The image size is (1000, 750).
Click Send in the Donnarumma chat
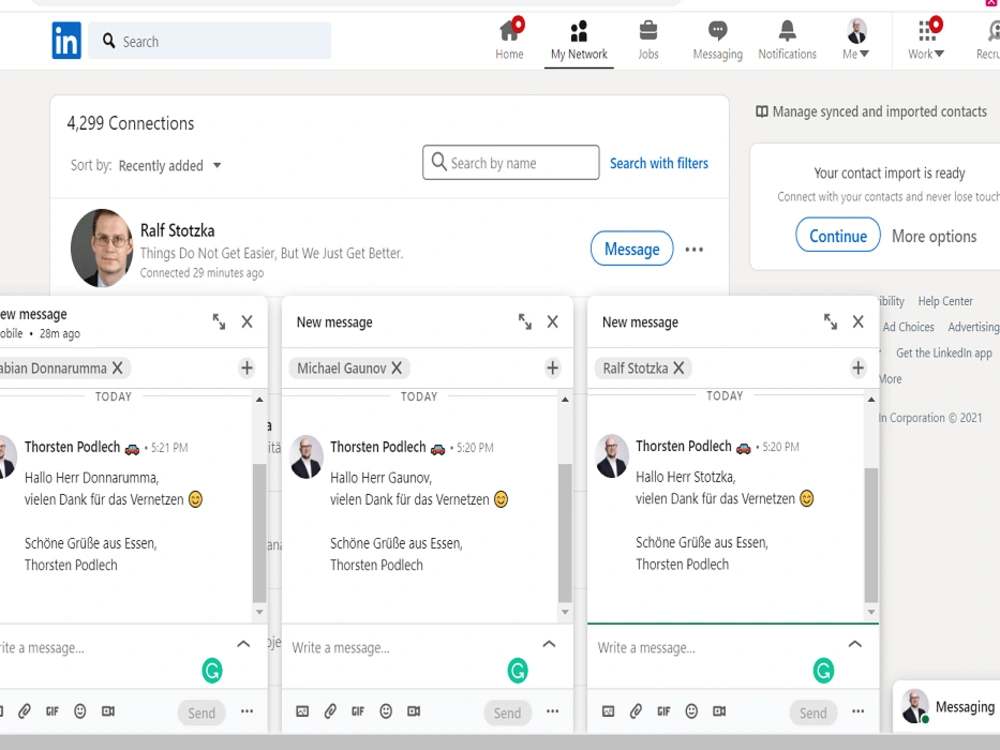point(202,713)
